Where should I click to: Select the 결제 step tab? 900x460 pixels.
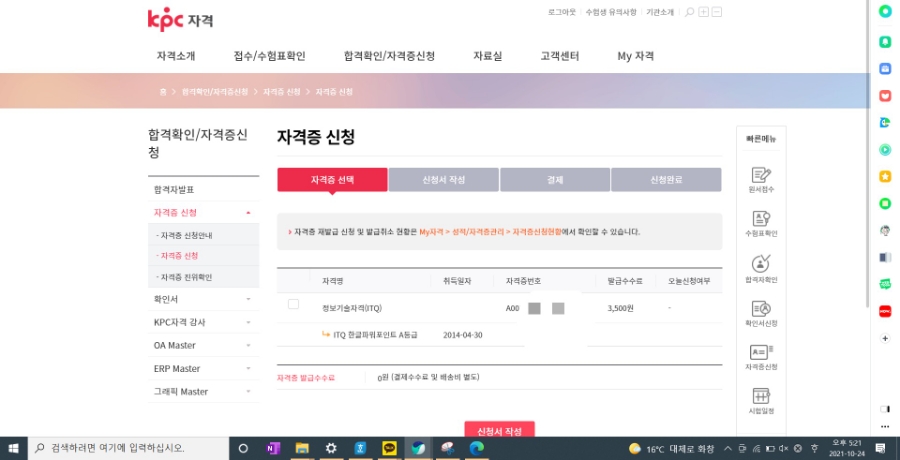(x=555, y=180)
